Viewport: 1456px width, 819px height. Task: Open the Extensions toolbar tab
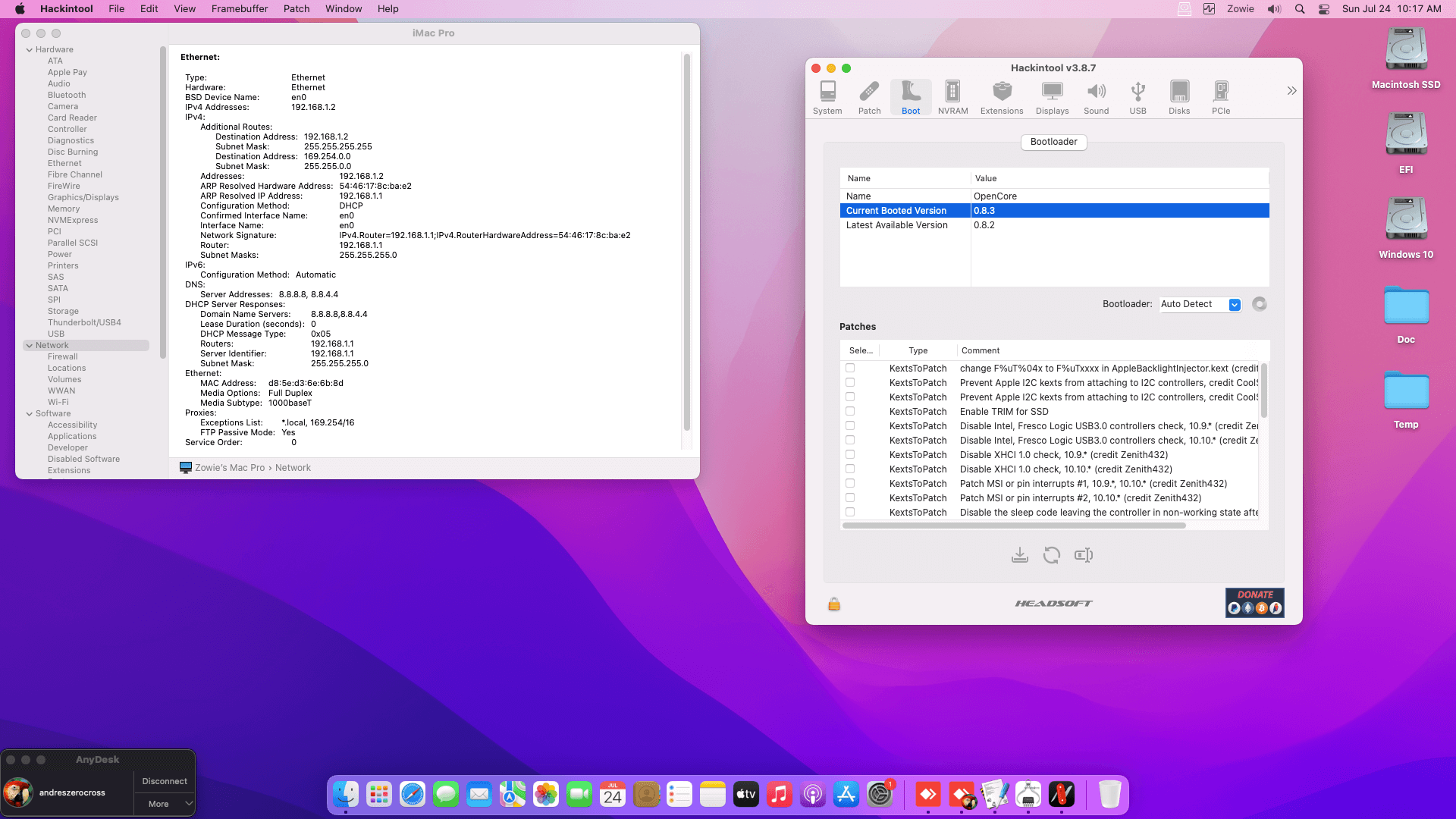point(1002,98)
